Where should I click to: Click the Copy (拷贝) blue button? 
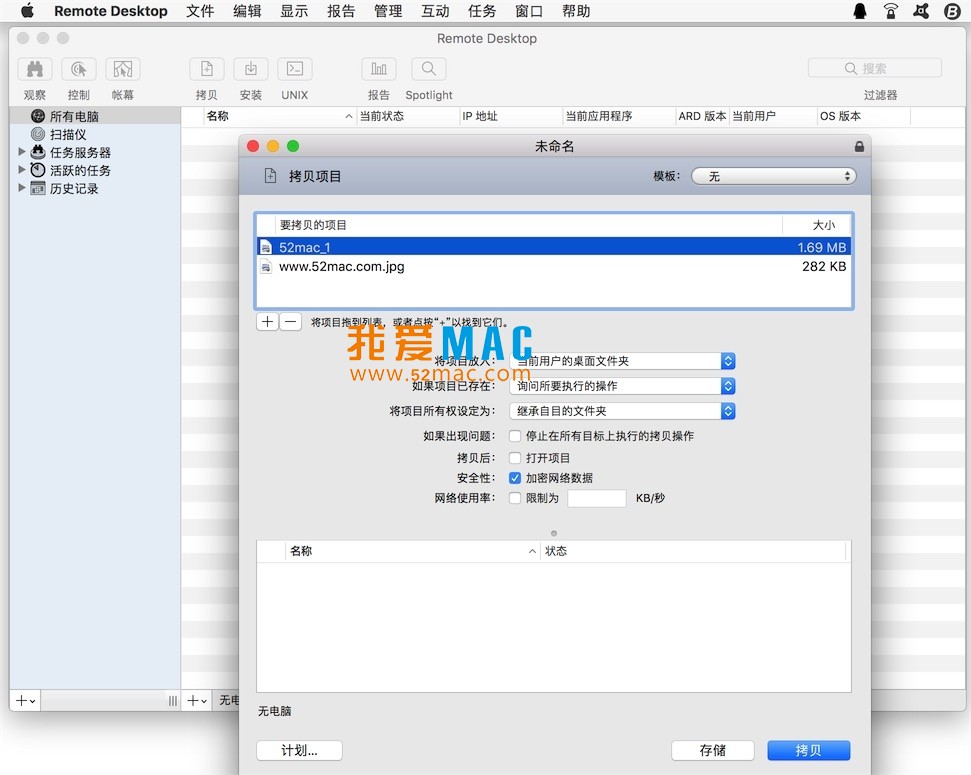point(808,750)
